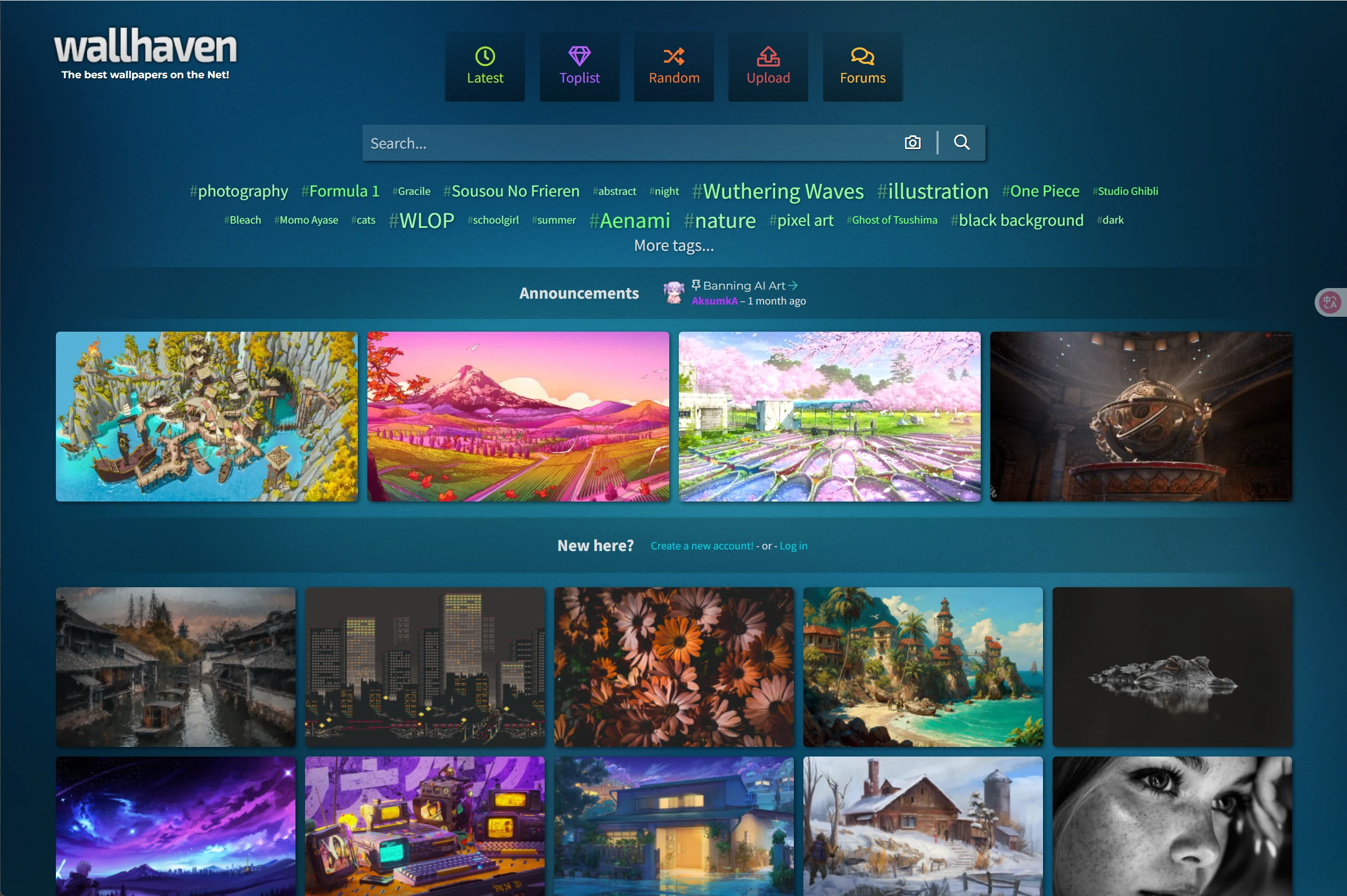This screenshot has width=1347, height=896.
Task: Click the translate widget on right edge
Action: tap(1330, 302)
